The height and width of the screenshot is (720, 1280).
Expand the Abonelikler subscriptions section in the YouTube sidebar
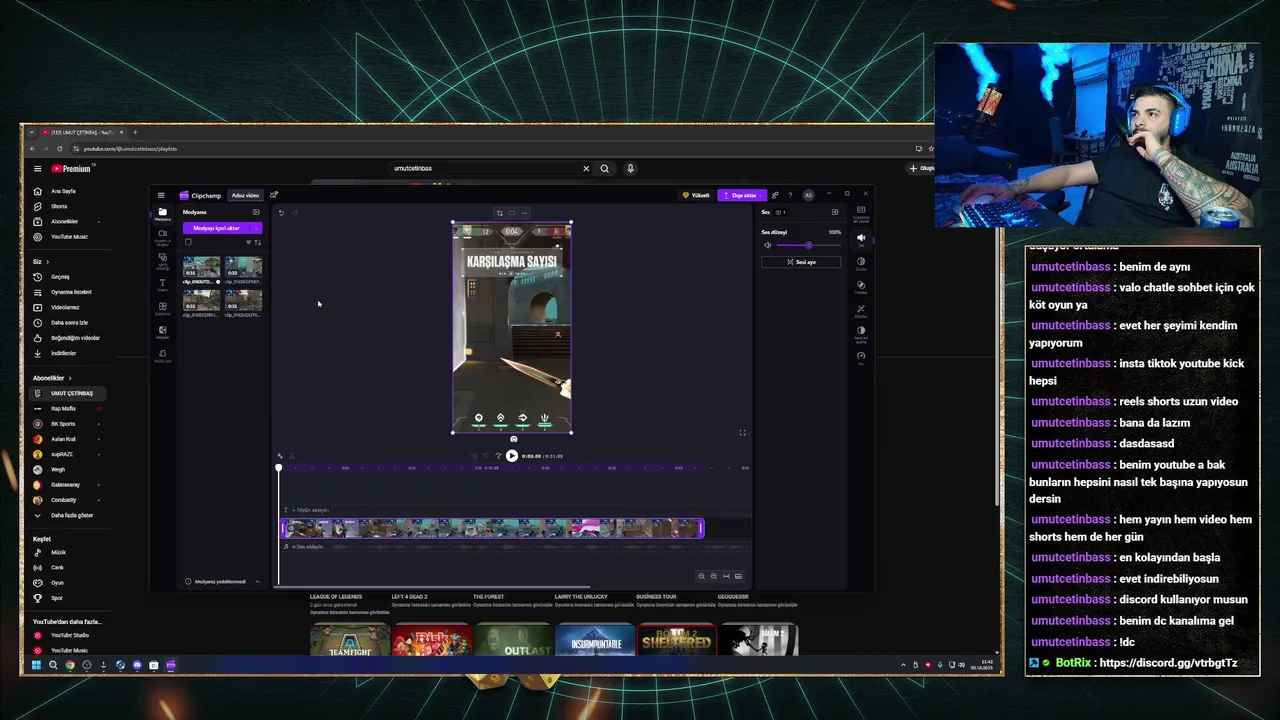click(52, 378)
